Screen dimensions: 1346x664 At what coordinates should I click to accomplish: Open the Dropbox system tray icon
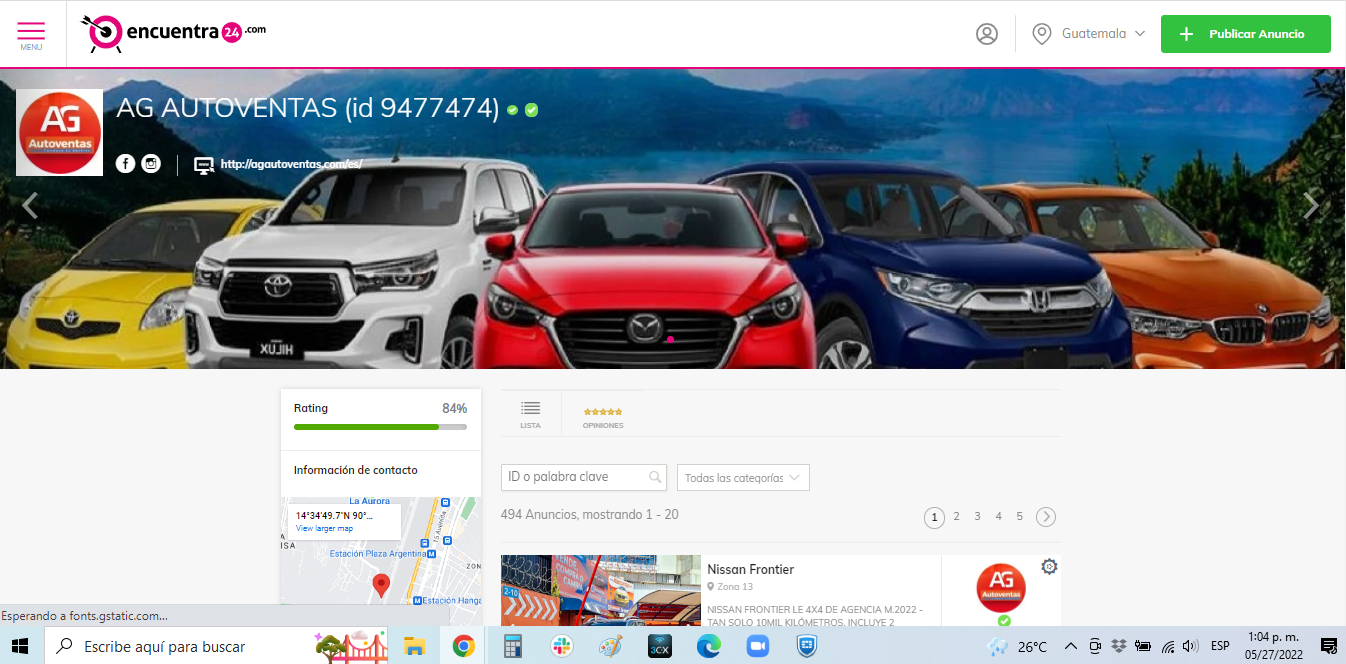(1119, 646)
